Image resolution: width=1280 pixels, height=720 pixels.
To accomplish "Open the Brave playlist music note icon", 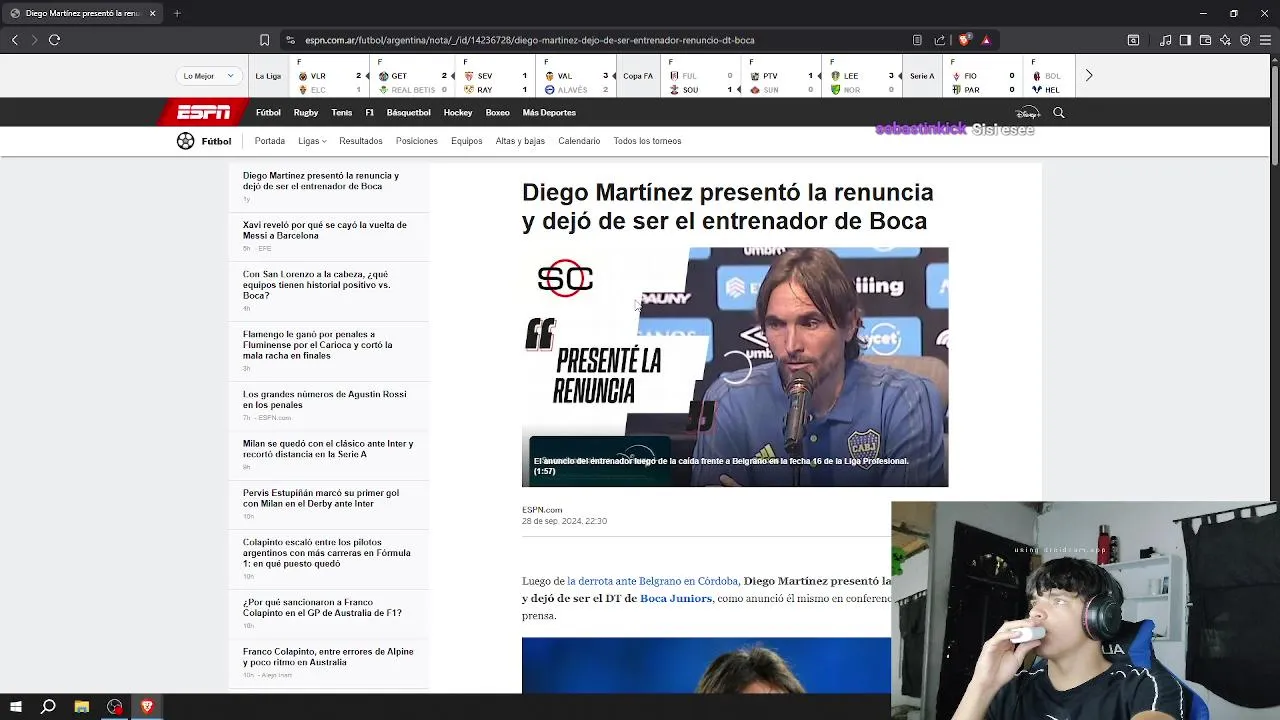I will coord(1166,40).
